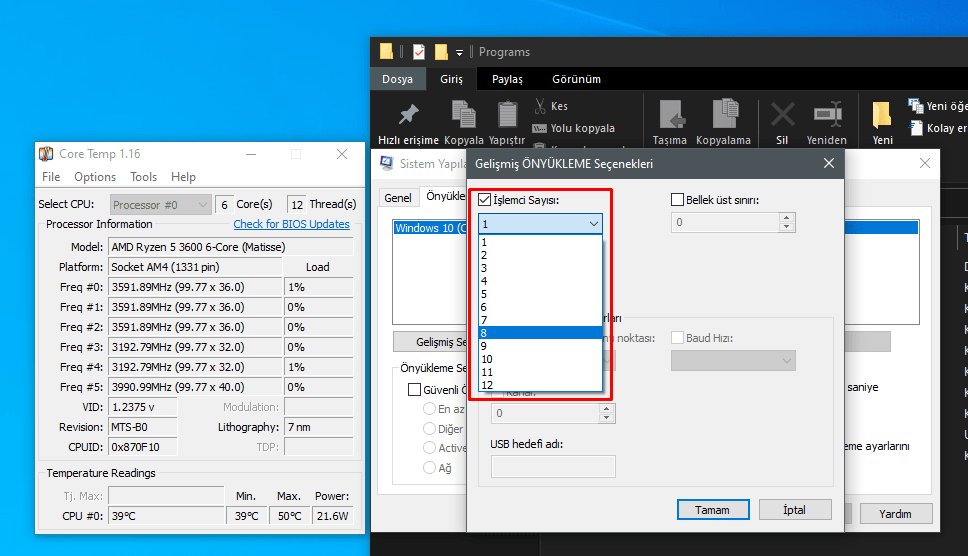This screenshot has height=556, width=968.
Task: Collapse the İşlemci Sayısı combo box
Action: click(593, 223)
